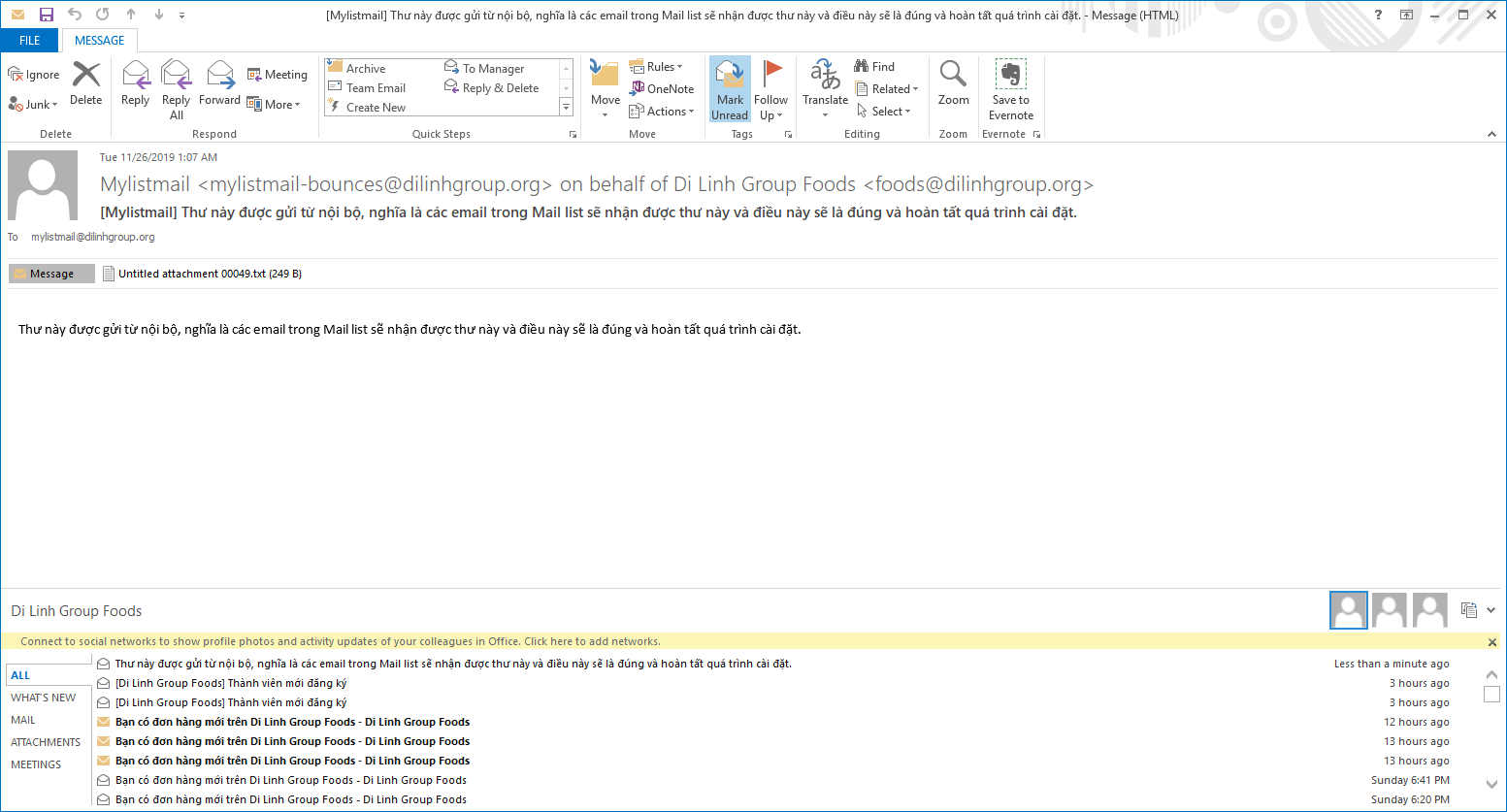Dismiss the social networks notification bar
The image size is (1507, 812).
click(1492, 642)
